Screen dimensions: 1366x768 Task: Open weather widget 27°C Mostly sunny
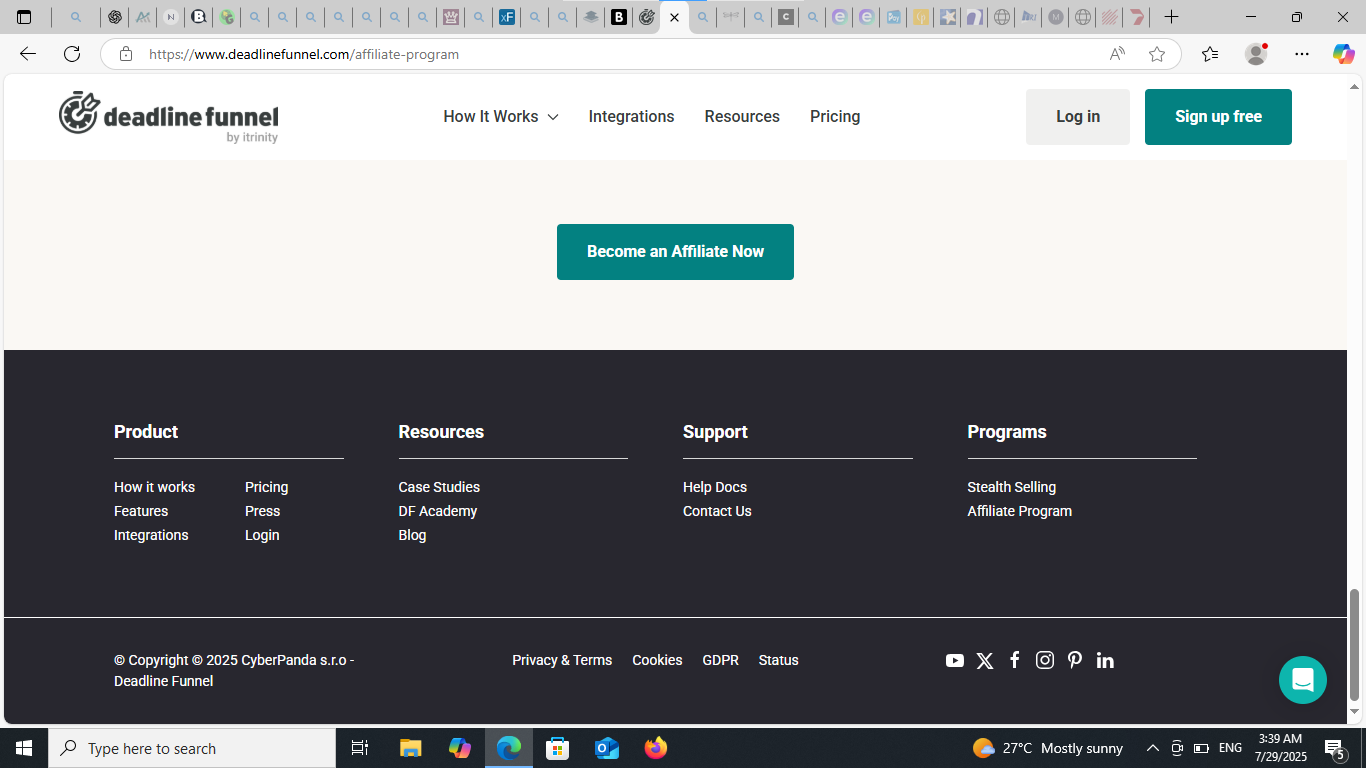1047,748
